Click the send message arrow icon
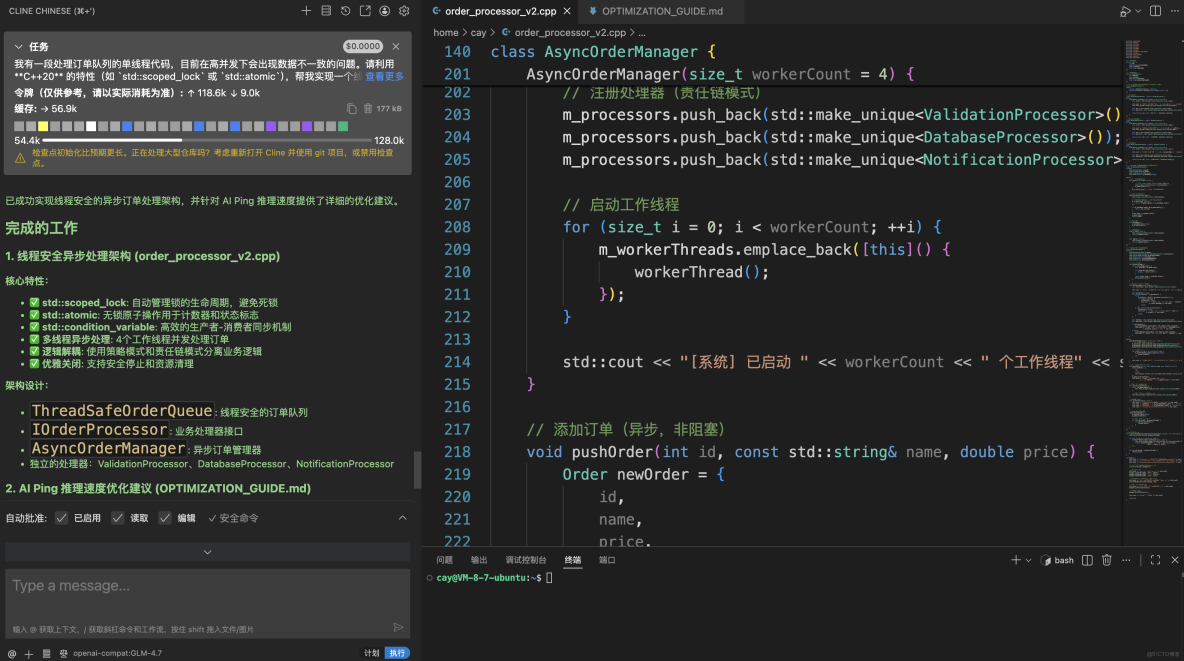The width and height of the screenshot is (1184, 661). coord(398,627)
